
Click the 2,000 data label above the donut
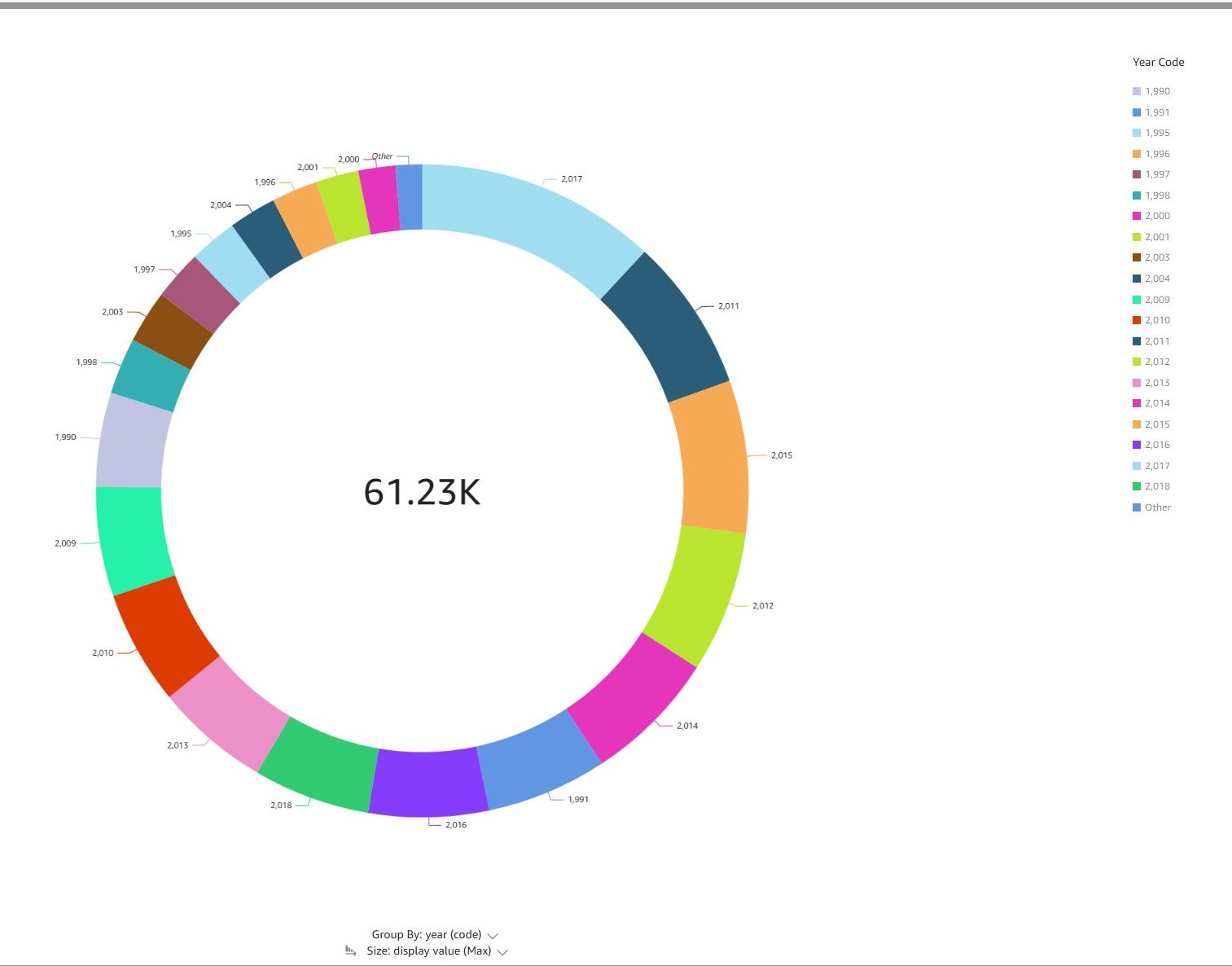click(349, 160)
